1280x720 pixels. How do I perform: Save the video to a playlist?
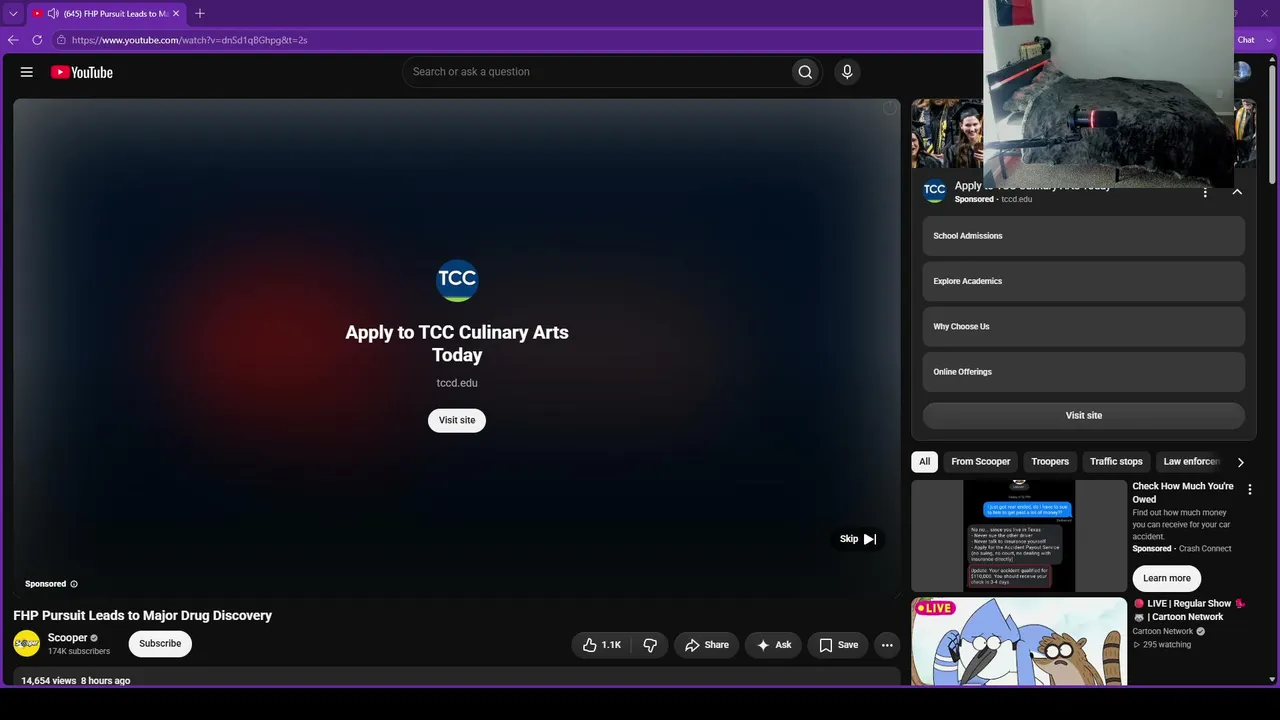point(838,645)
